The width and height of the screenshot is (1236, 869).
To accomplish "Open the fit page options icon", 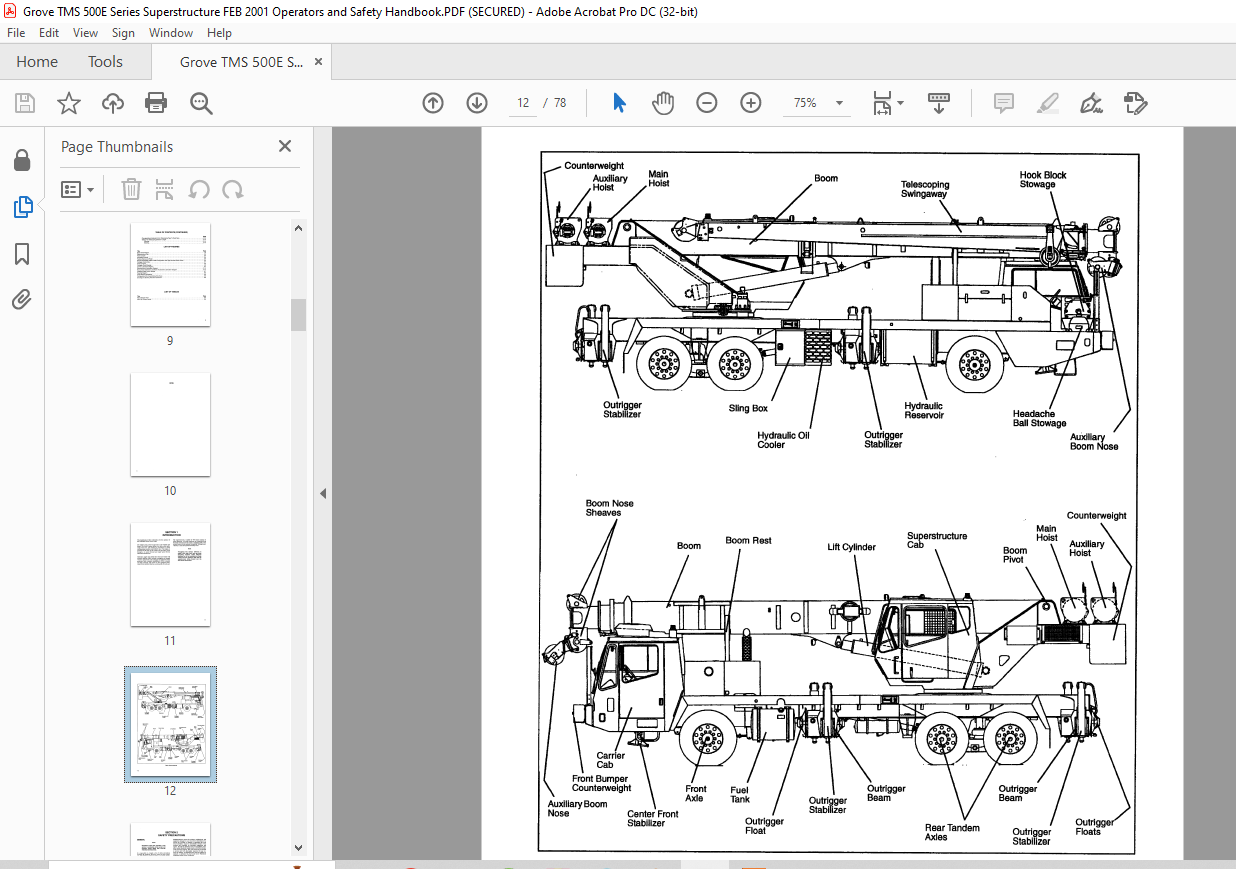I will (882, 103).
